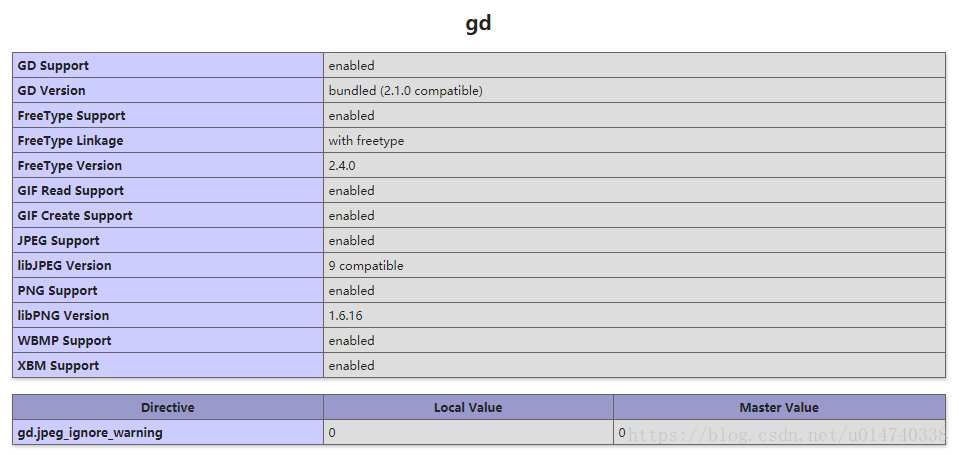The height and width of the screenshot is (455, 959).
Task: Select the "libPNG Version" label cell
Action: [168, 316]
